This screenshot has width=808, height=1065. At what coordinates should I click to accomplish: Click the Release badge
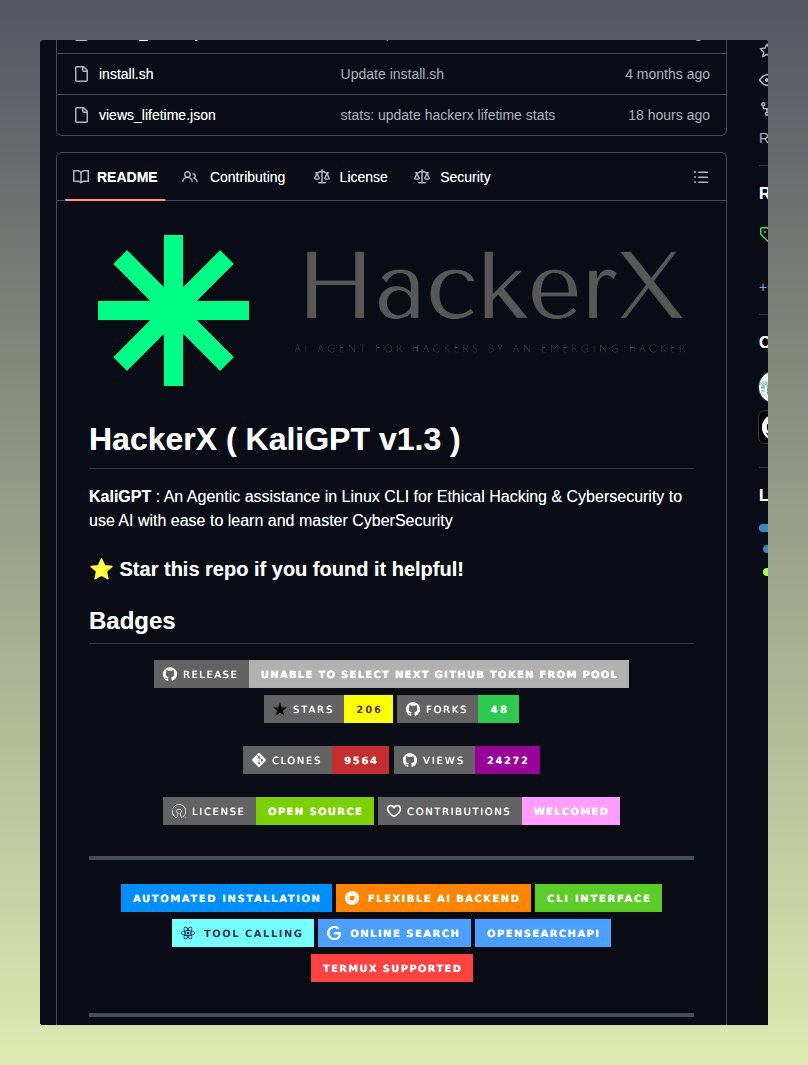(391, 674)
